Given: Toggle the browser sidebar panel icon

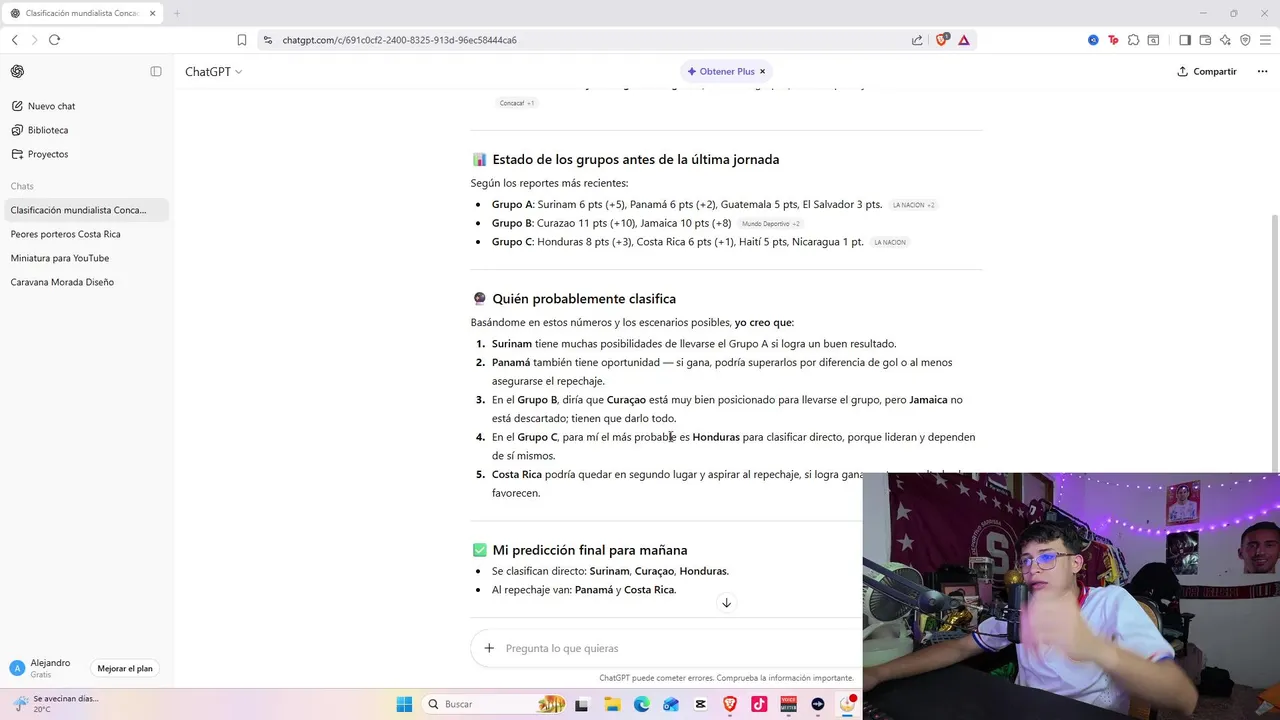Looking at the screenshot, I should point(1185,40).
